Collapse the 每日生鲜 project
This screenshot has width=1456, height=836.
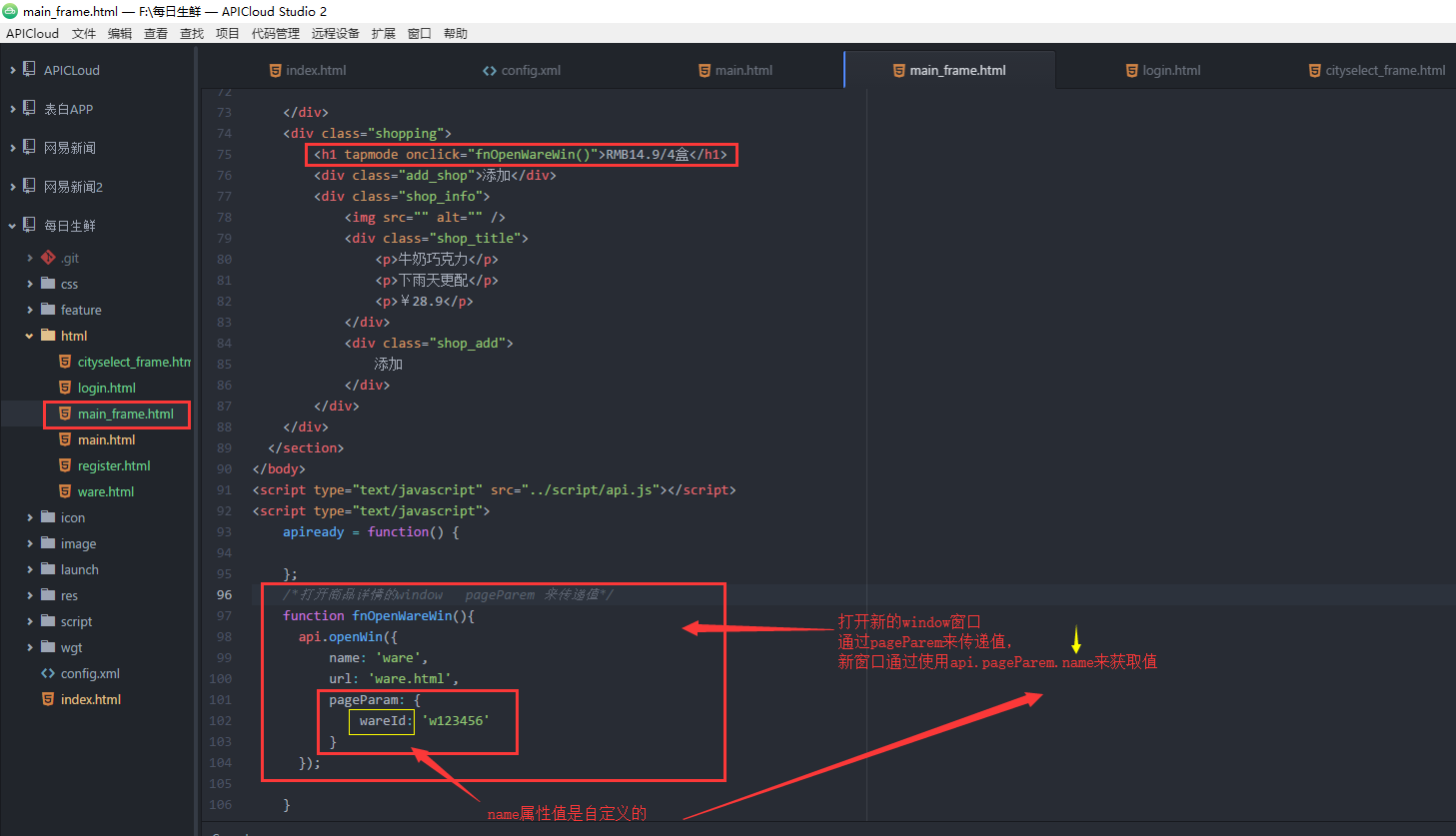12,225
